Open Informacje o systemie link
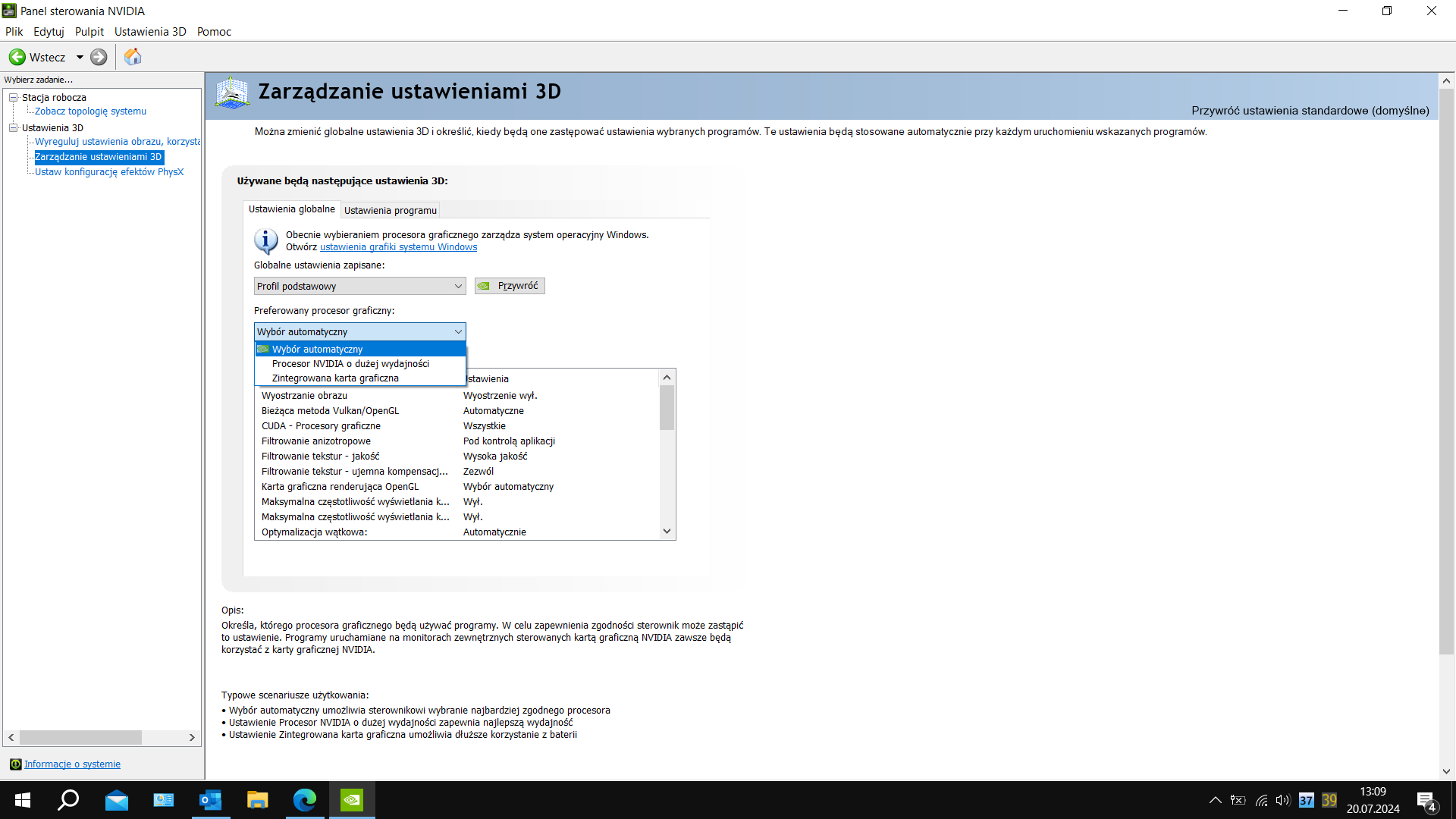1456x819 pixels. point(72,764)
